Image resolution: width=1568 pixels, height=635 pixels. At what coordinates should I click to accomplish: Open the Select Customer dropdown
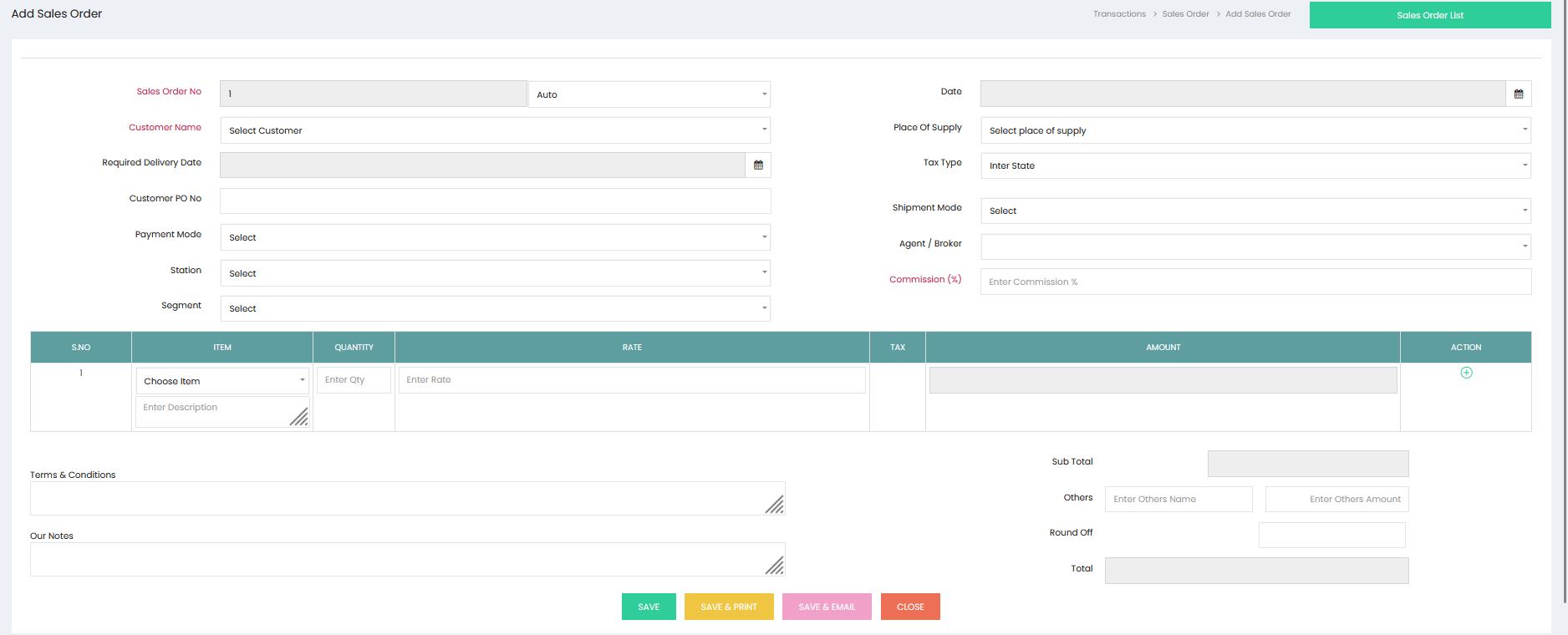tap(495, 130)
